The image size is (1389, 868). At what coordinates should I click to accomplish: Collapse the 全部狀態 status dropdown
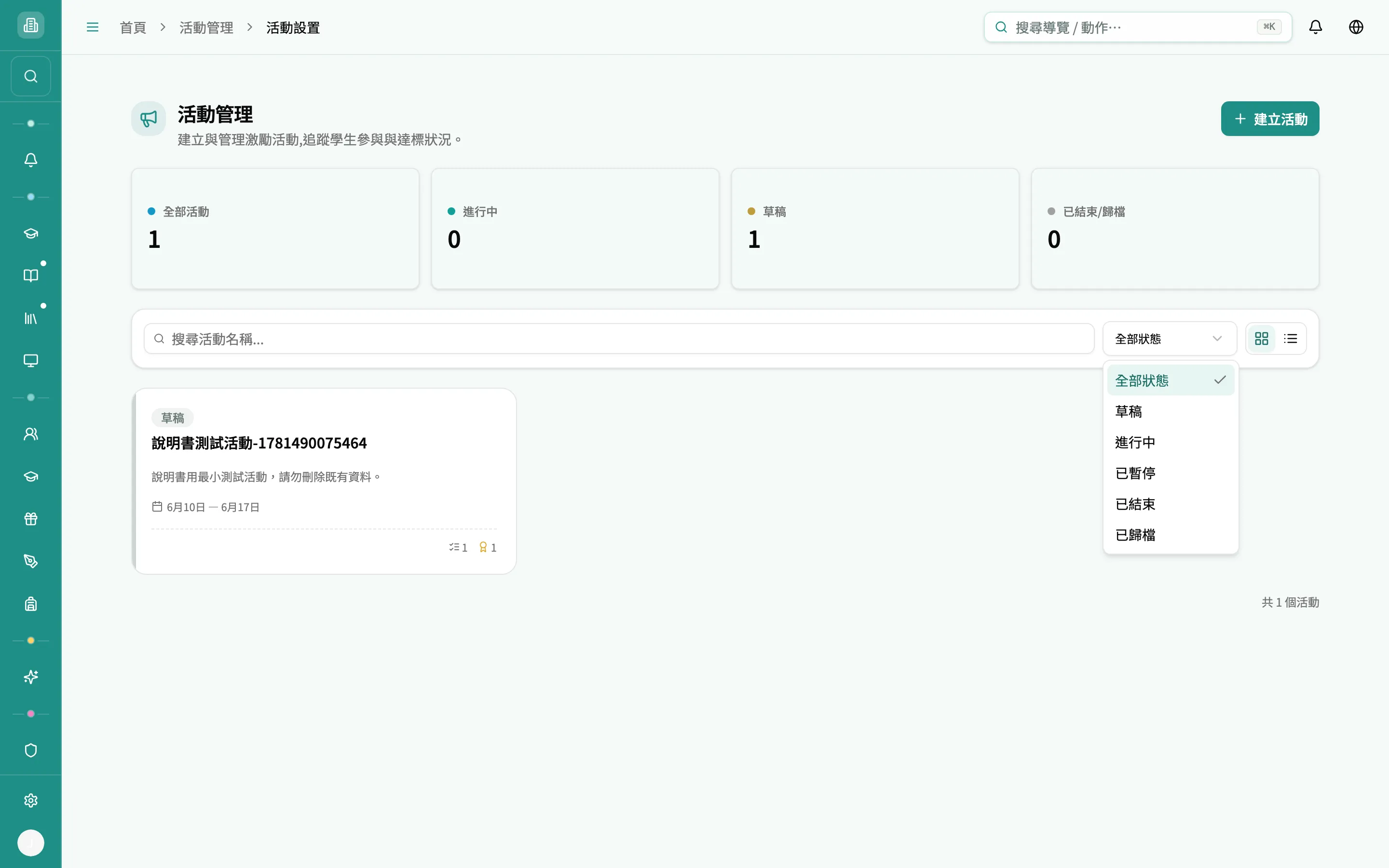point(1169,339)
